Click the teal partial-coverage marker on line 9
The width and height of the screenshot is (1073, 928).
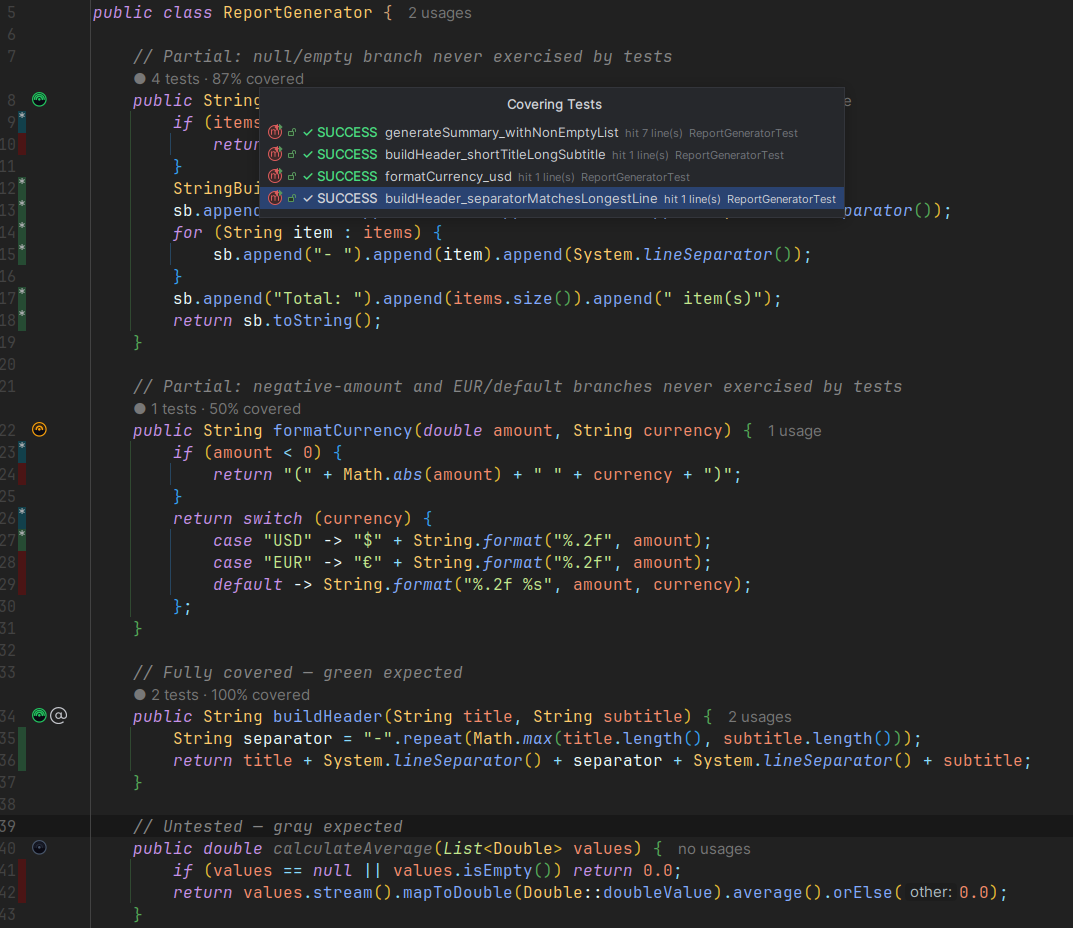(22, 122)
